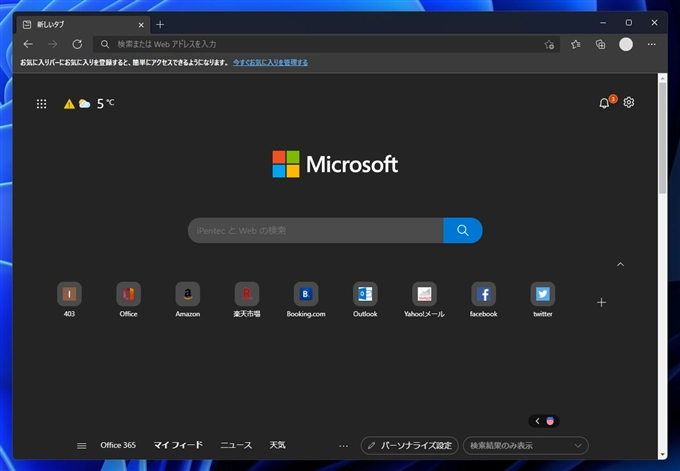680x471 pixels.
Task: Open page settings gear icon
Action: (x=629, y=103)
